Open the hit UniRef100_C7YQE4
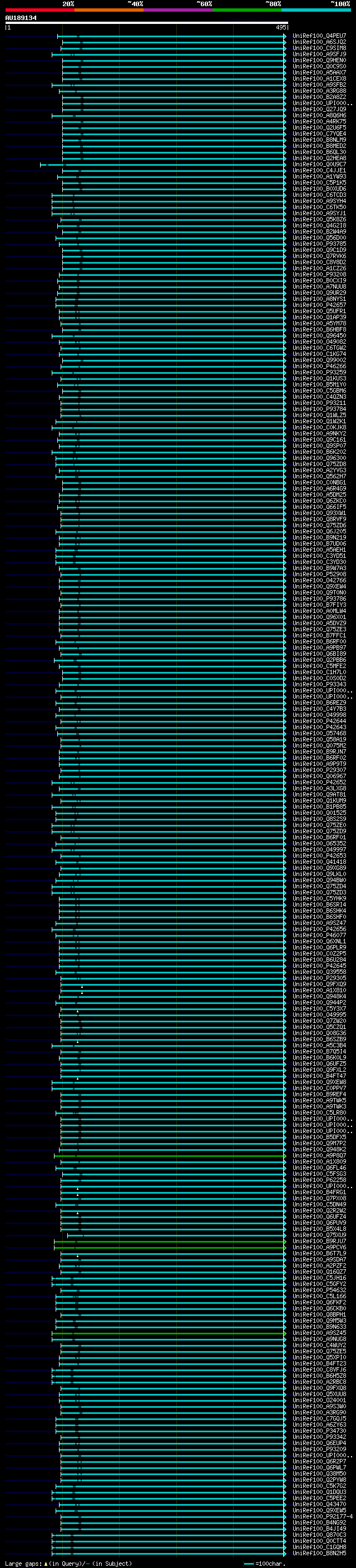Viewport: 356px width, 1568px height. point(319,134)
